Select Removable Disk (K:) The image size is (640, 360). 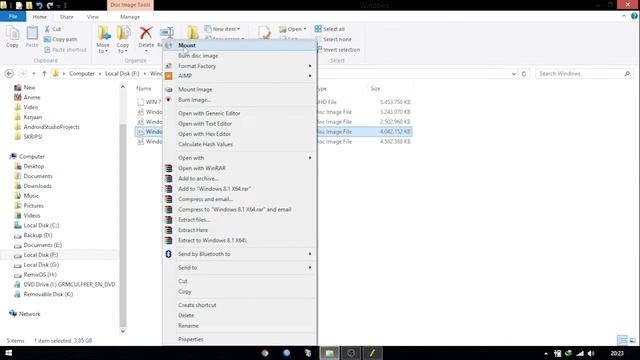pyautogui.click(x=48, y=294)
